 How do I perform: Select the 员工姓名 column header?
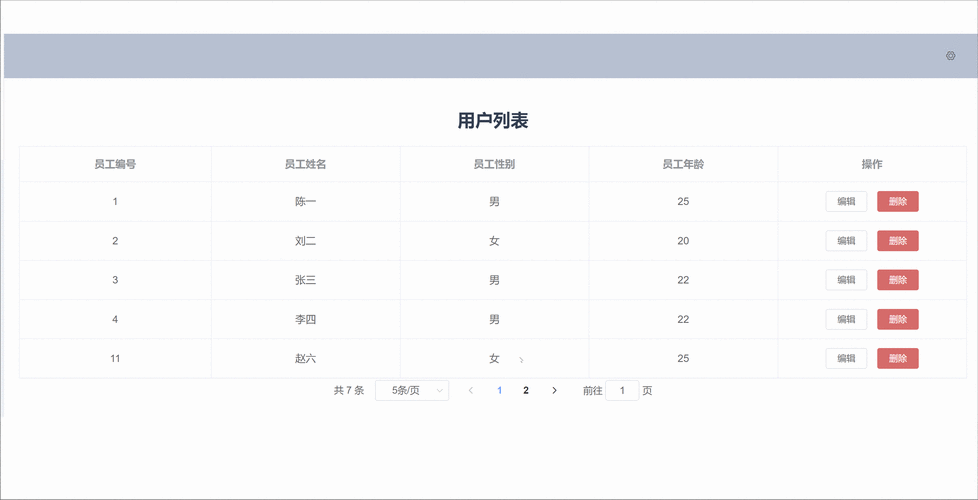305,164
